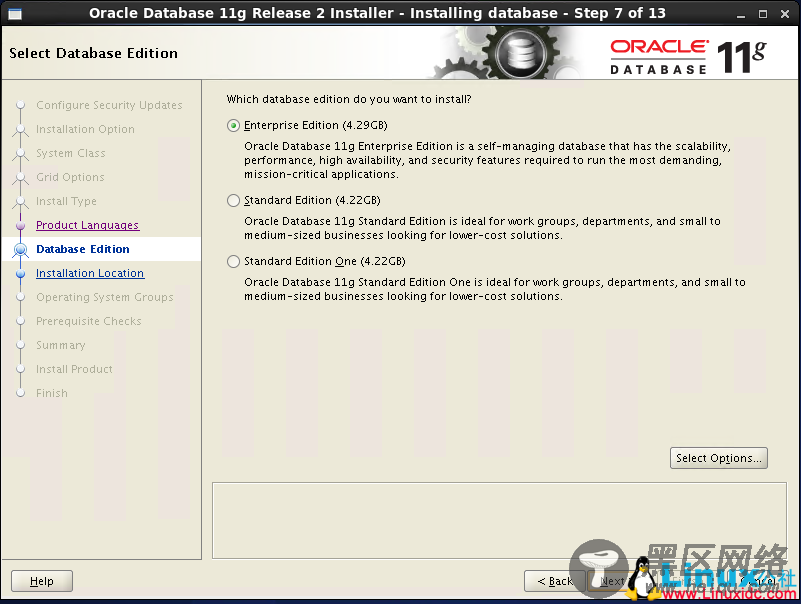801x604 pixels.
Task: Click Install Type step label
Action: (x=66, y=201)
